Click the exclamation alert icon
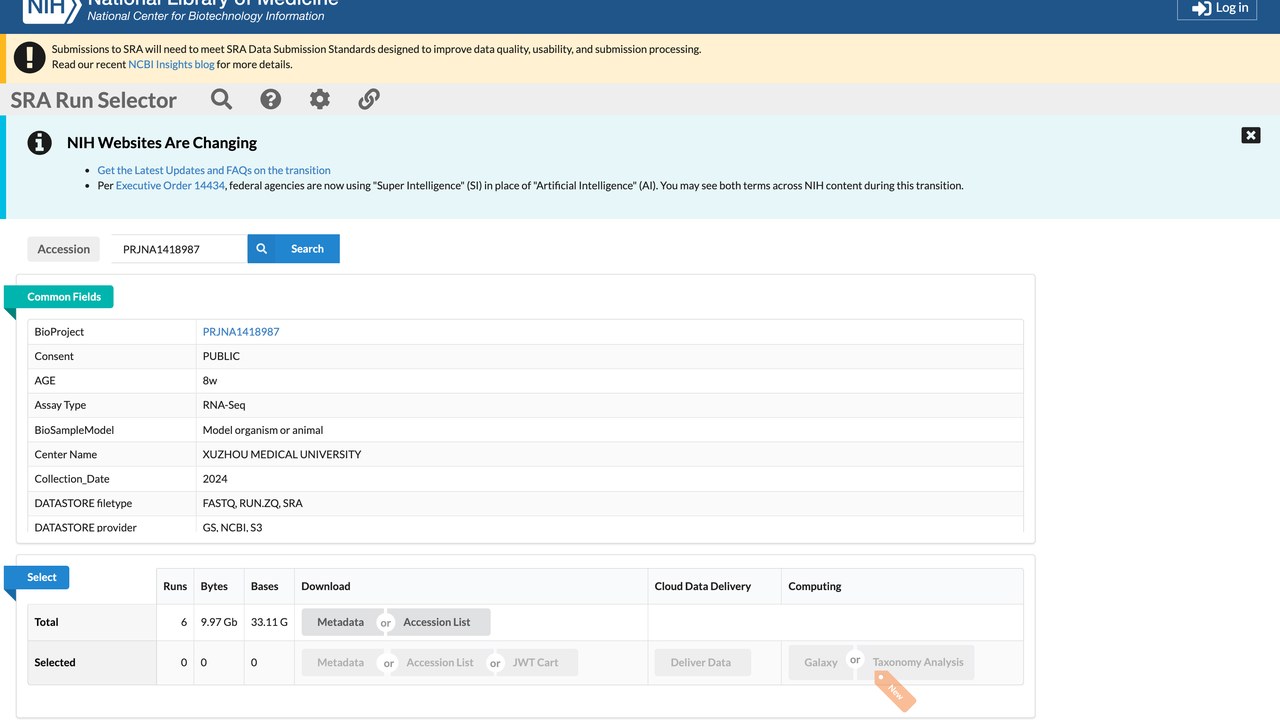 point(31,56)
